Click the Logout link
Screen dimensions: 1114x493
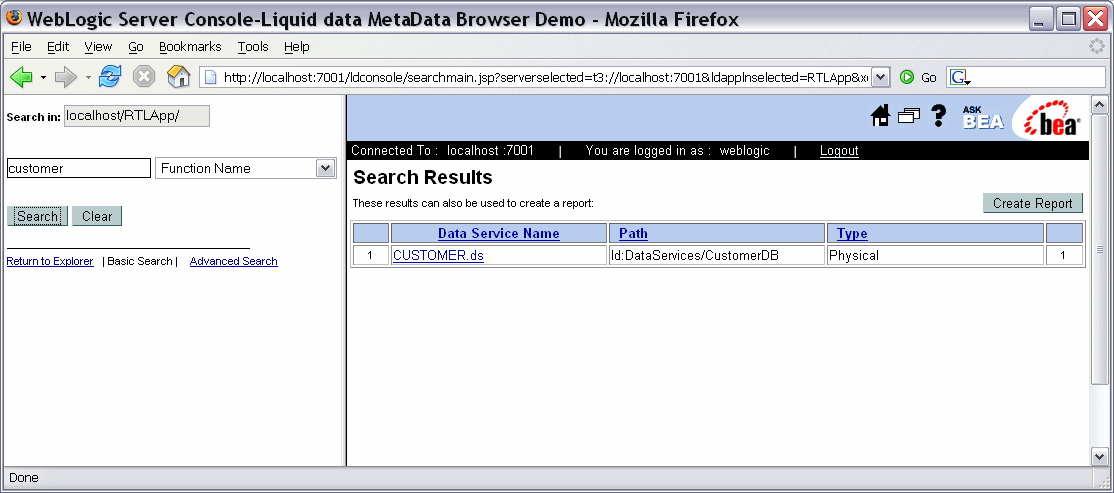point(839,151)
